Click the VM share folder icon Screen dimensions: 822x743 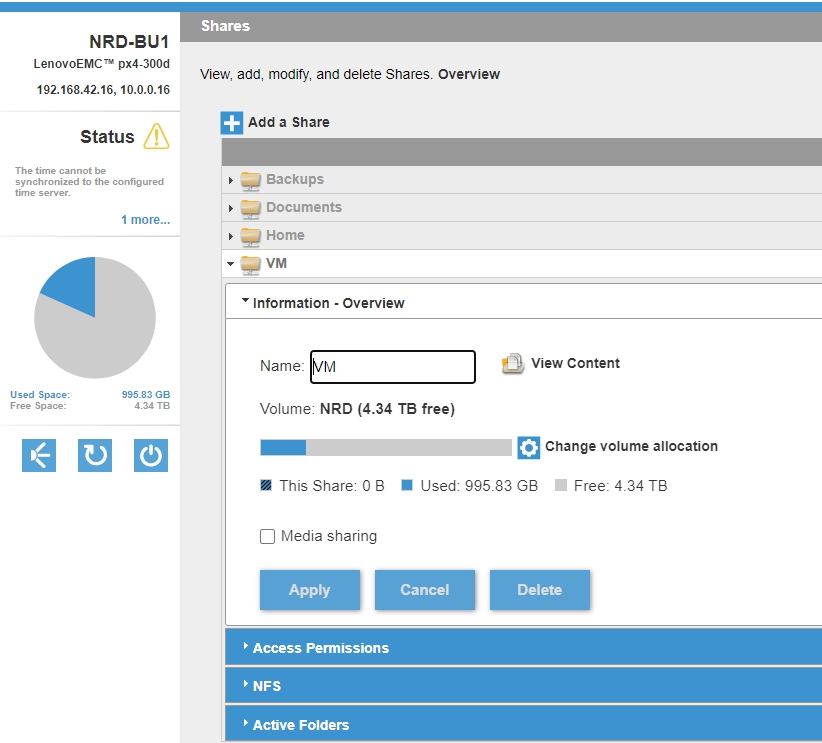pos(251,264)
